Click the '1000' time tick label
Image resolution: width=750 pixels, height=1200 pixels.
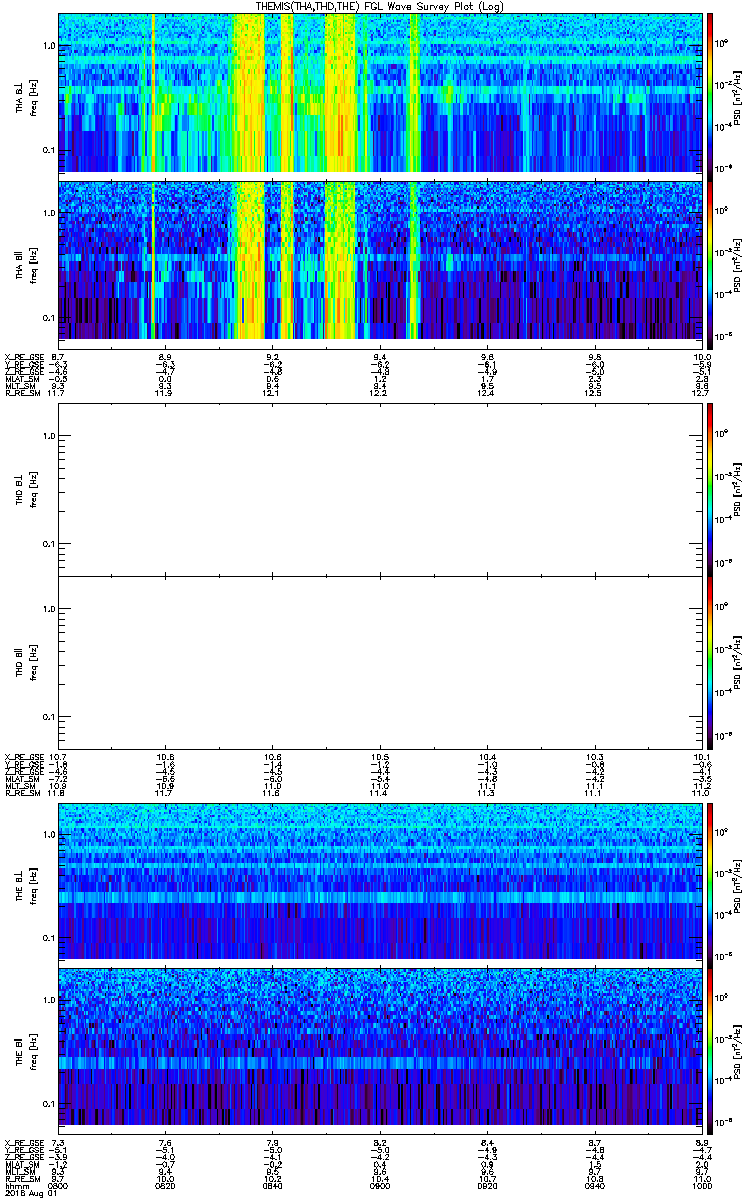pos(701,1187)
